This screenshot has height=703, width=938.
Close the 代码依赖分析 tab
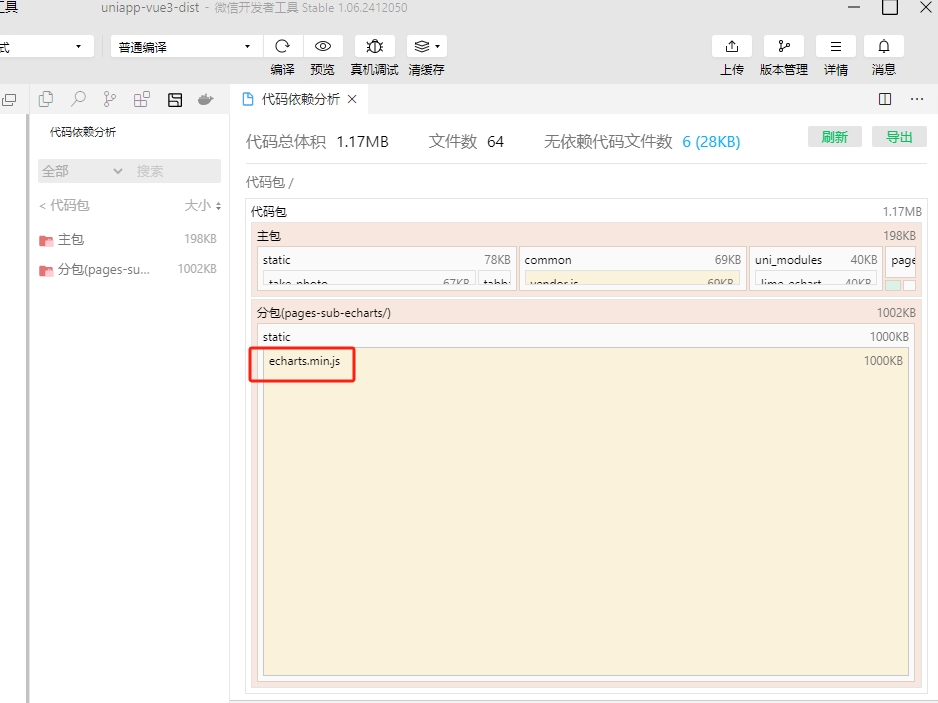tap(352, 99)
